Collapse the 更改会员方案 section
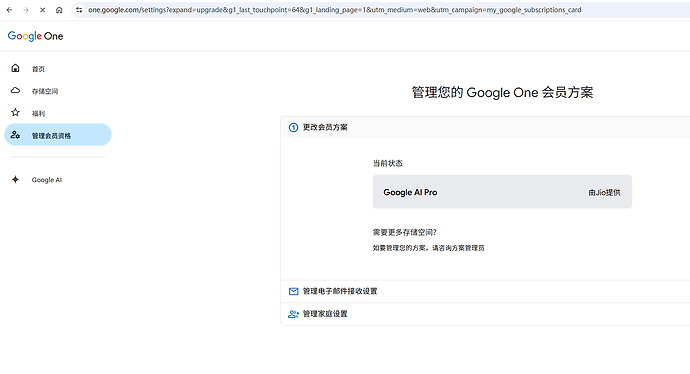This screenshot has width=690, height=374. coord(485,128)
